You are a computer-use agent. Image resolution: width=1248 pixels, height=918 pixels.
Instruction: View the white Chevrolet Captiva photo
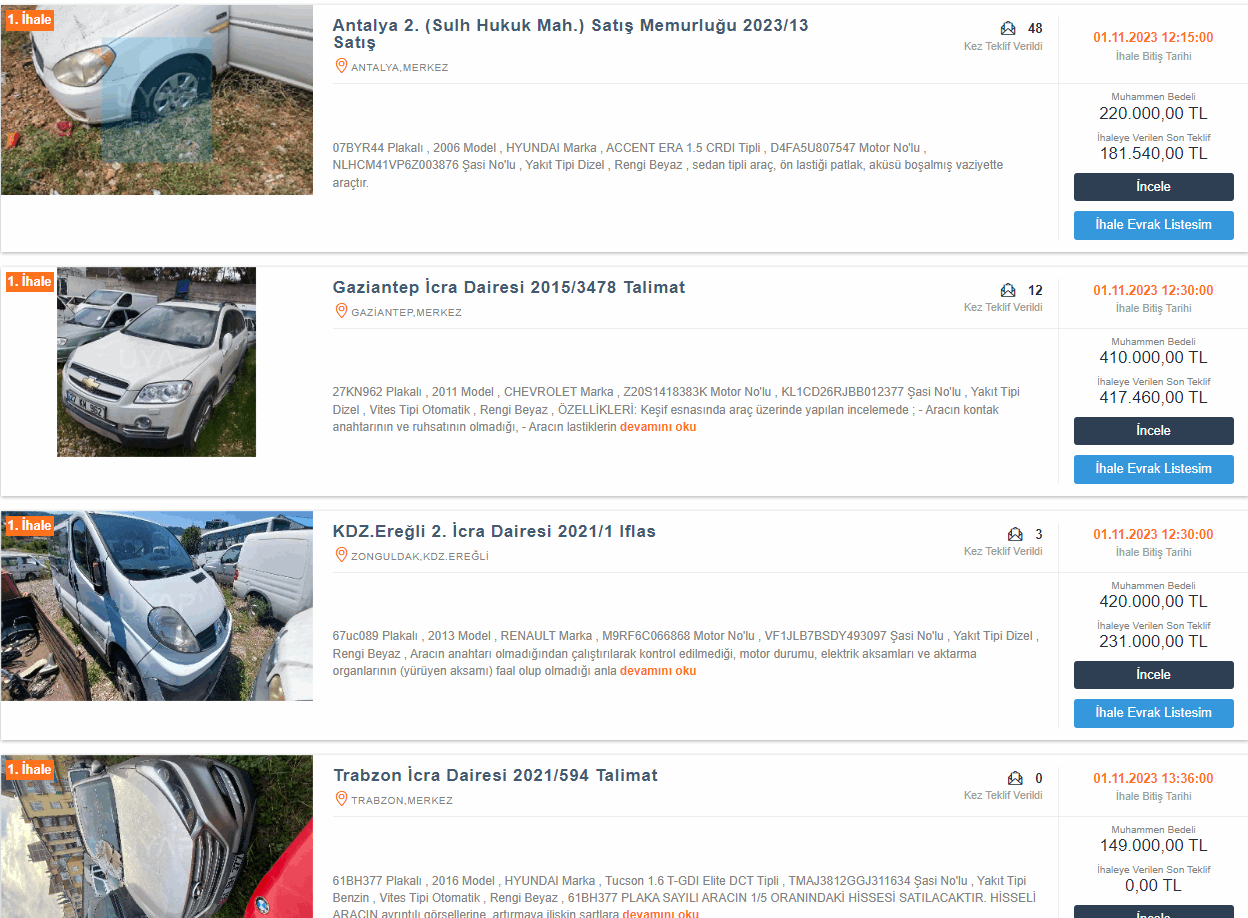coord(156,362)
